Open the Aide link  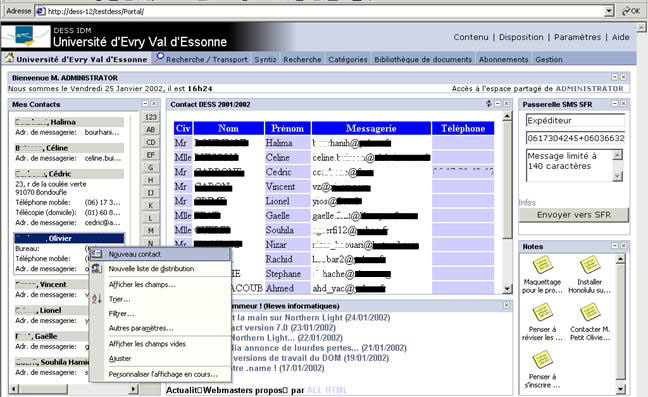(x=620, y=37)
